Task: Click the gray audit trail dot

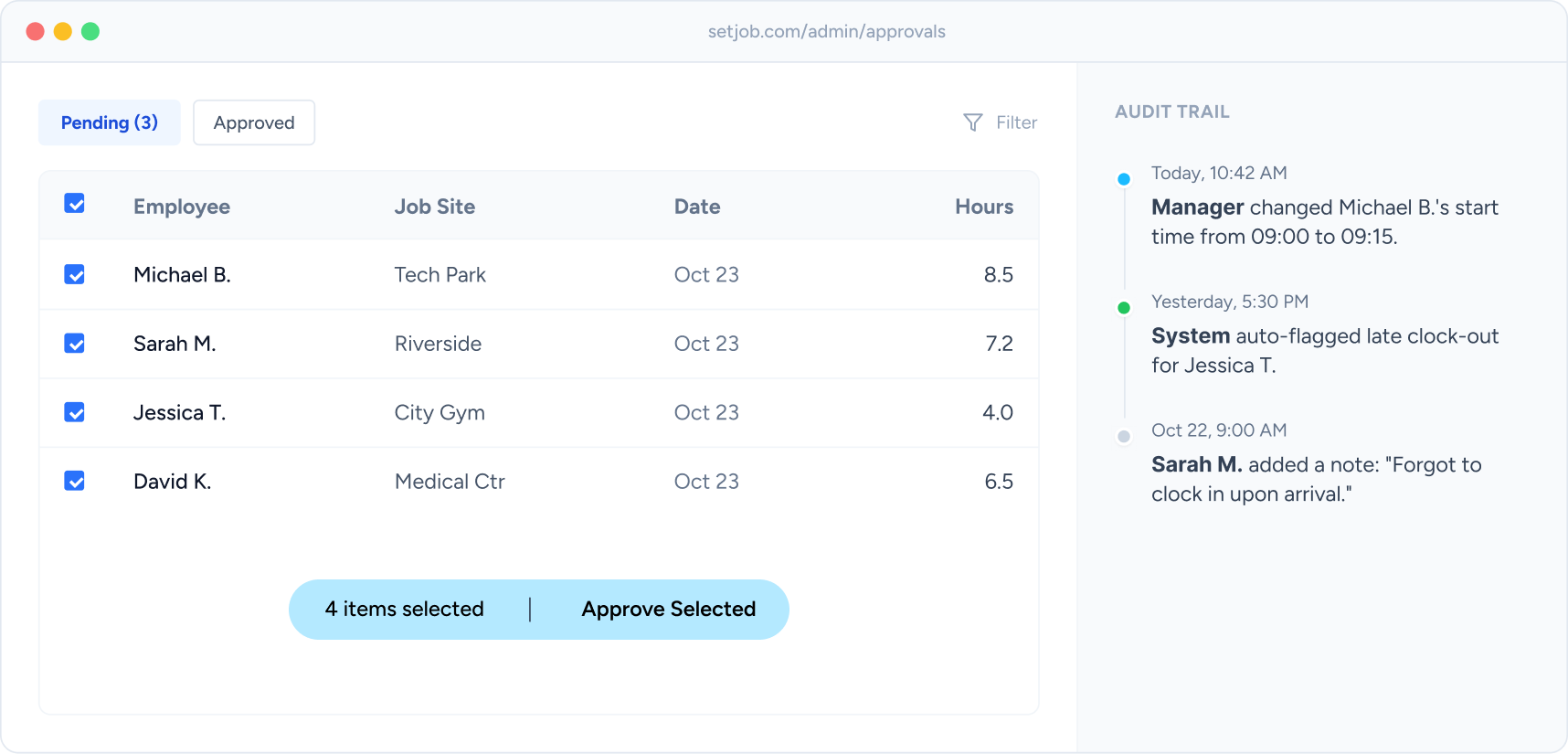Action: pyautogui.click(x=1124, y=437)
